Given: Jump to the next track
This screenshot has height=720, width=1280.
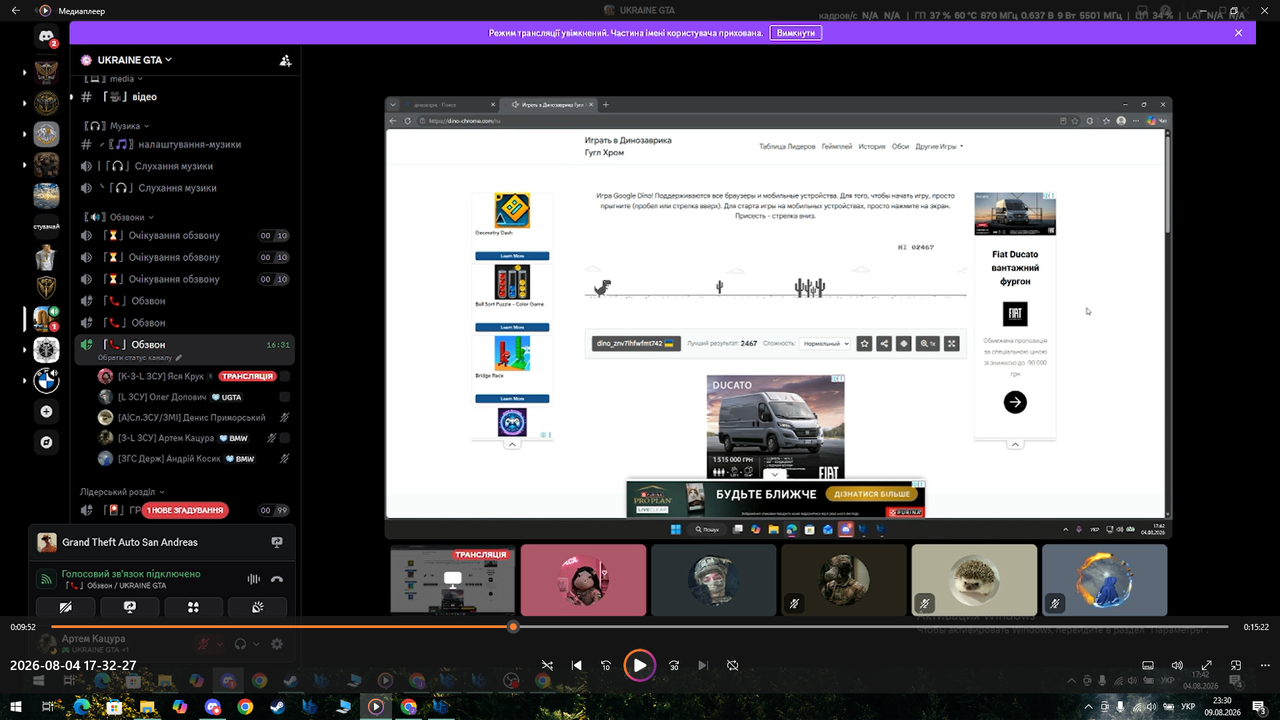Looking at the screenshot, I should click(703, 665).
